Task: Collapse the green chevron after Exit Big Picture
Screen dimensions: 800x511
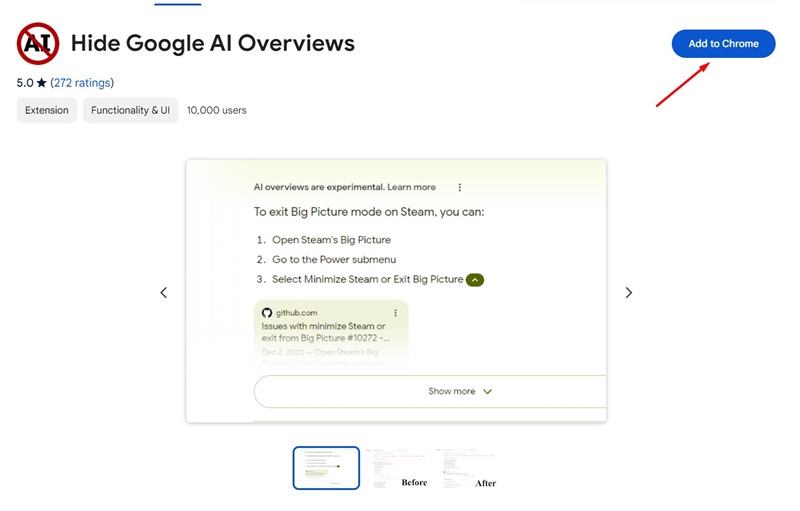Action: [474, 280]
